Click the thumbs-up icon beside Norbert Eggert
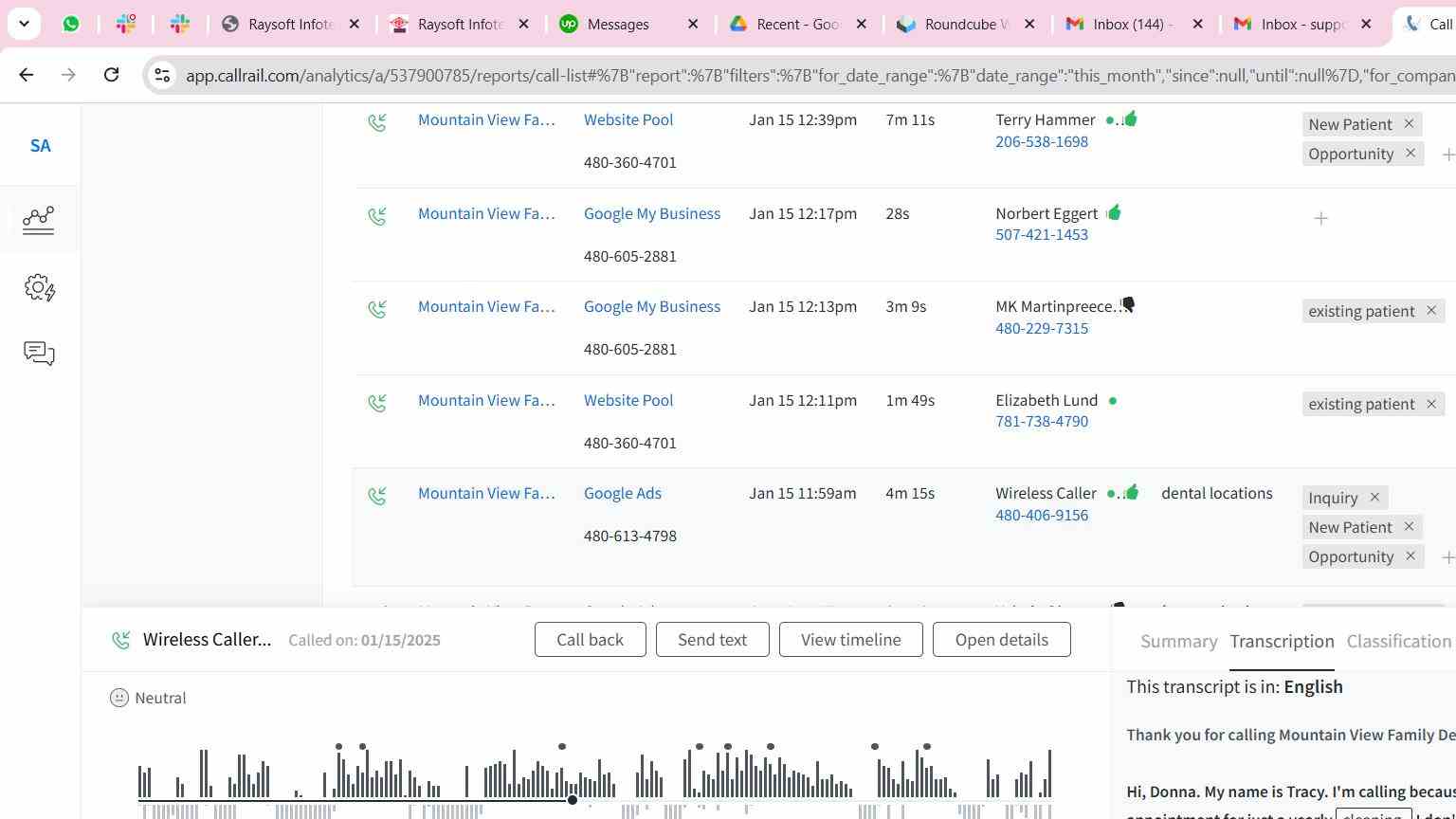Screen dimensions: 1456x819 click(x=1114, y=212)
